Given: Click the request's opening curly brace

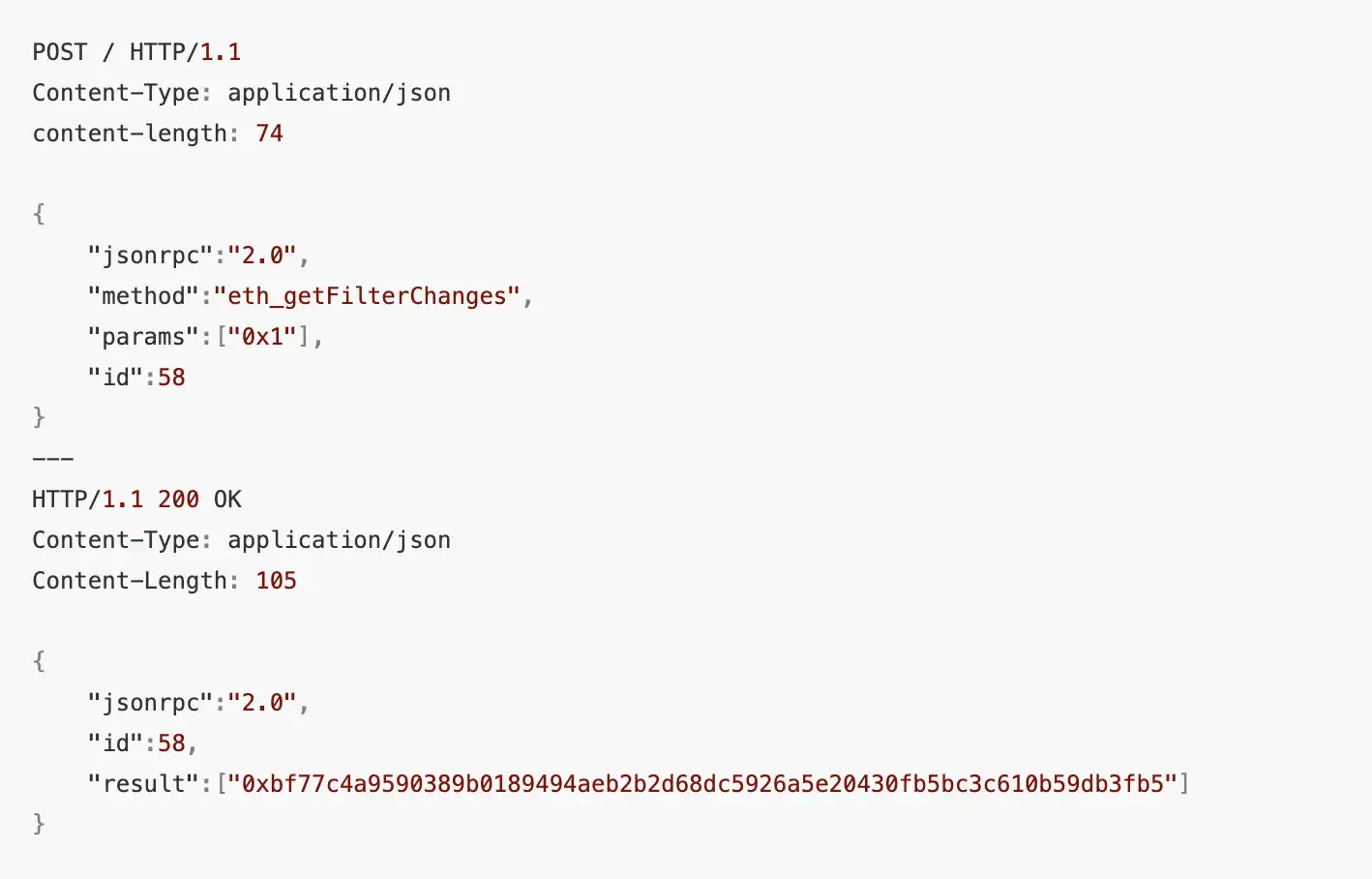Looking at the screenshot, I should [x=39, y=214].
